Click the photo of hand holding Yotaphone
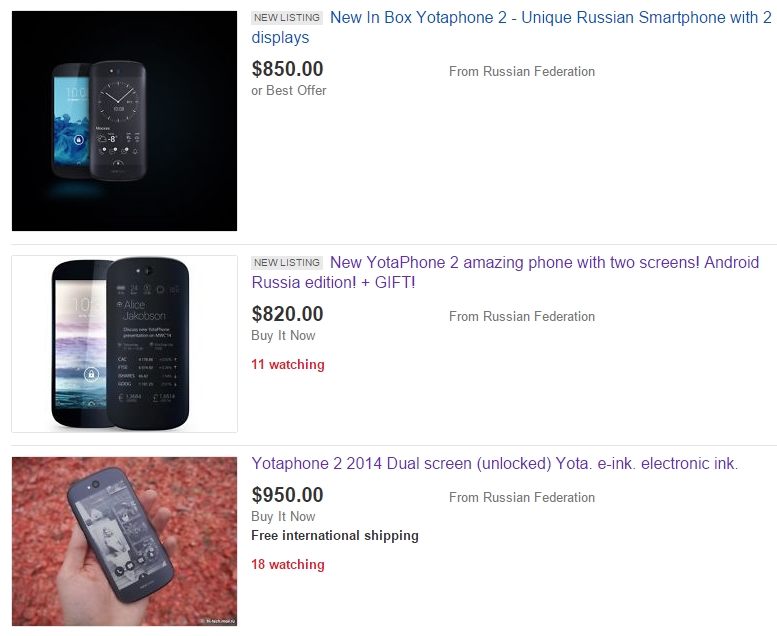Image resolution: width=777 pixels, height=636 pixels. [124, 541]
